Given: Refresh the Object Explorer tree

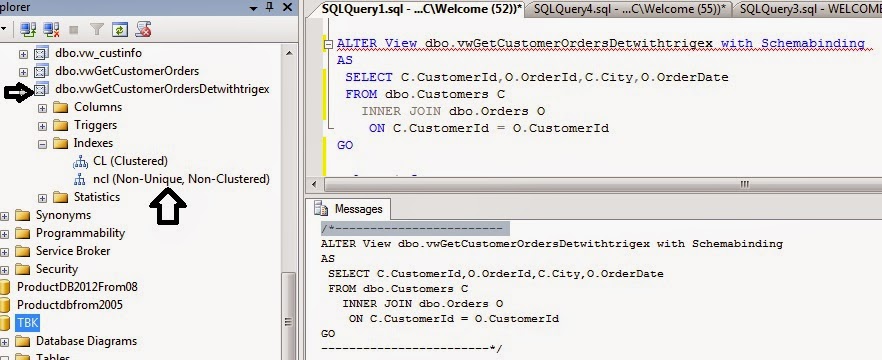Looking at the screenshot, I should [119, 29].
